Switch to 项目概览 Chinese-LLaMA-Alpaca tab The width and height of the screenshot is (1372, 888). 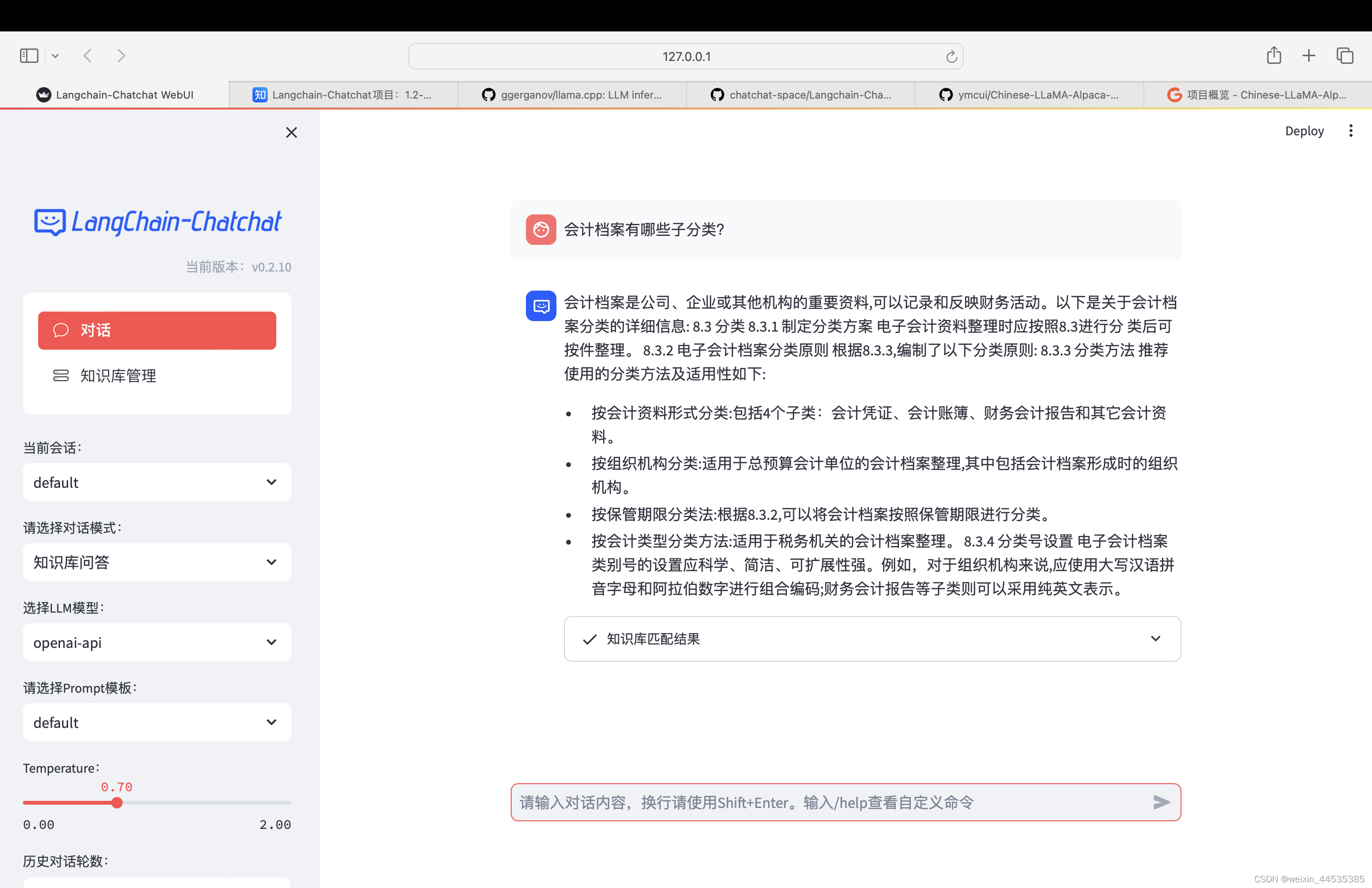tap(1258, 95)
